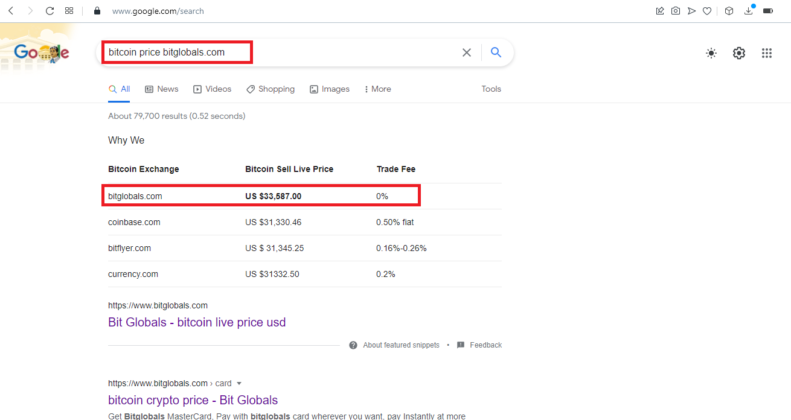The width and height of the screenshot is (791, 420).
Task: Open the cube extensions icon
Action: (x=729, y=11)
